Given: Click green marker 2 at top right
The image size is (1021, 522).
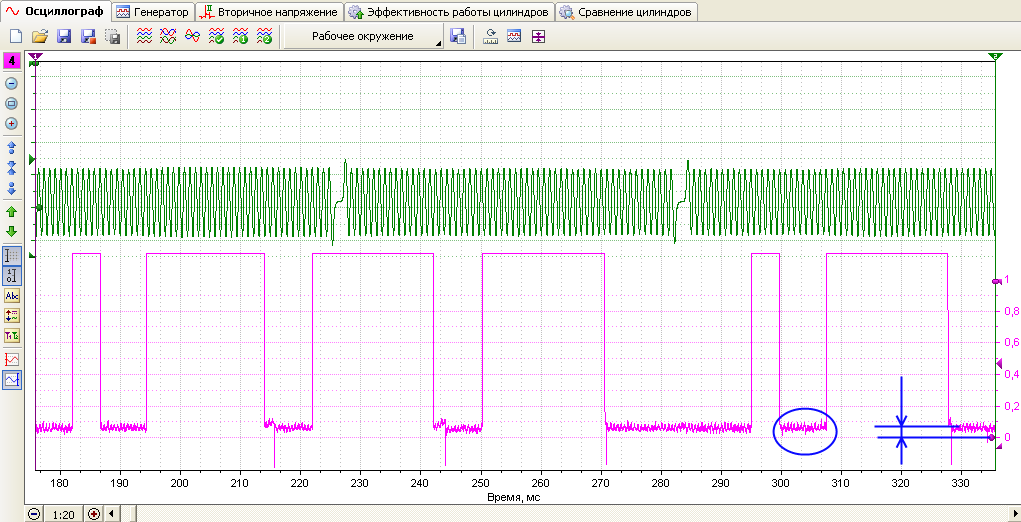Looking at the screenshot, I should [996, 57].
